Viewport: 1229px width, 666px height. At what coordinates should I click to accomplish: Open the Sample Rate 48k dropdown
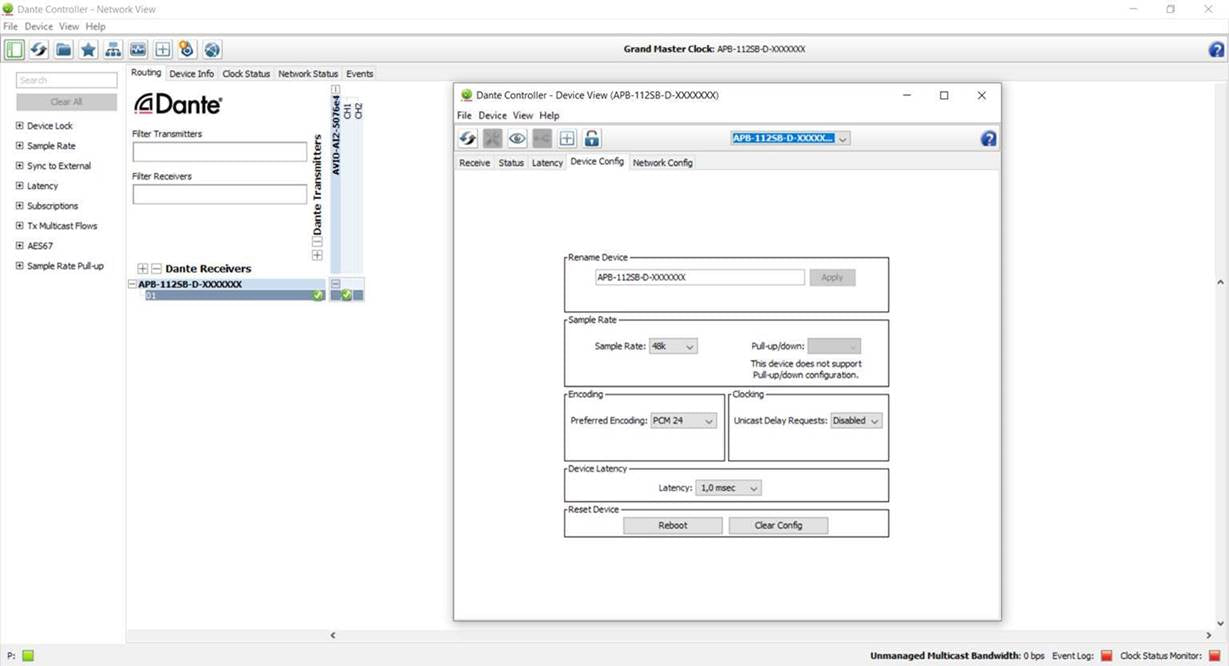point(673,346)
